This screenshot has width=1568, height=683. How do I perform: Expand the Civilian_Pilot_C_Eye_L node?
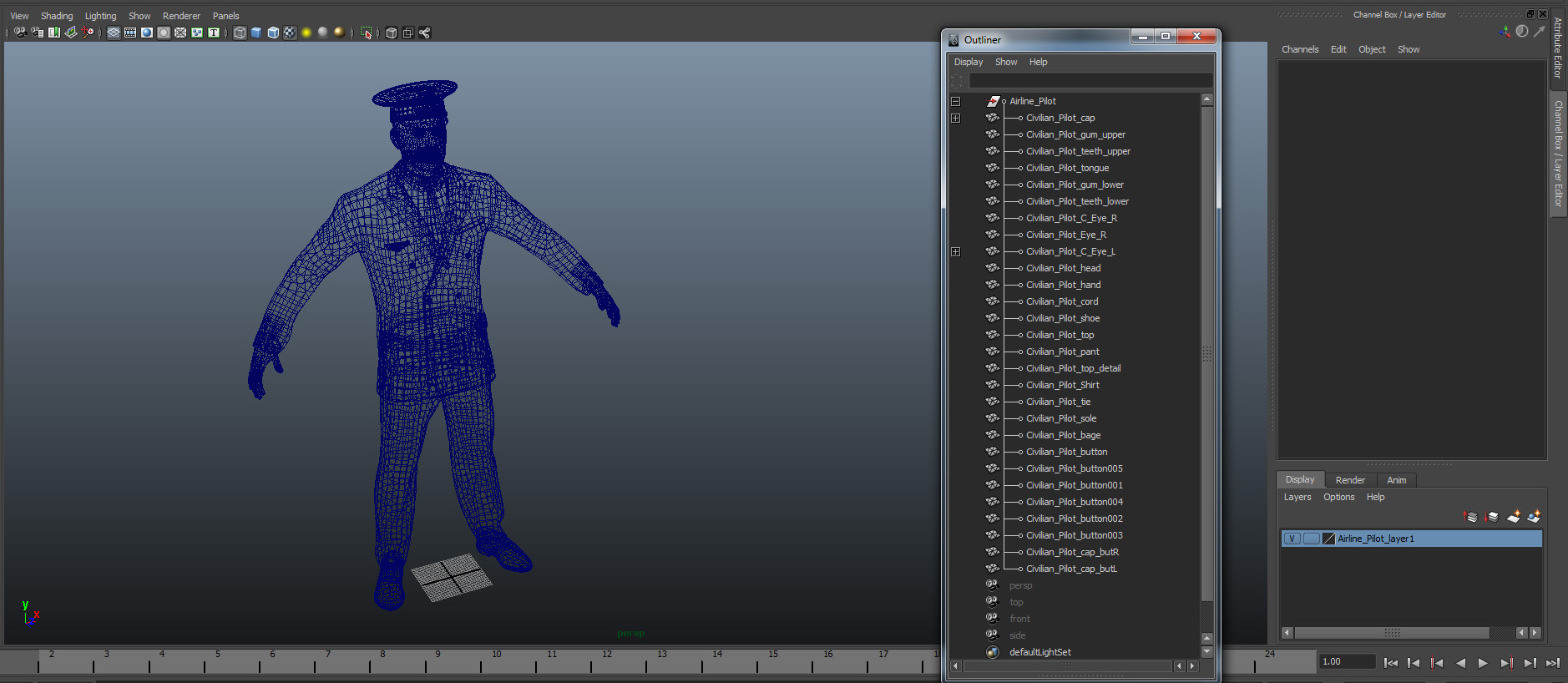click(x=956, y=251)
